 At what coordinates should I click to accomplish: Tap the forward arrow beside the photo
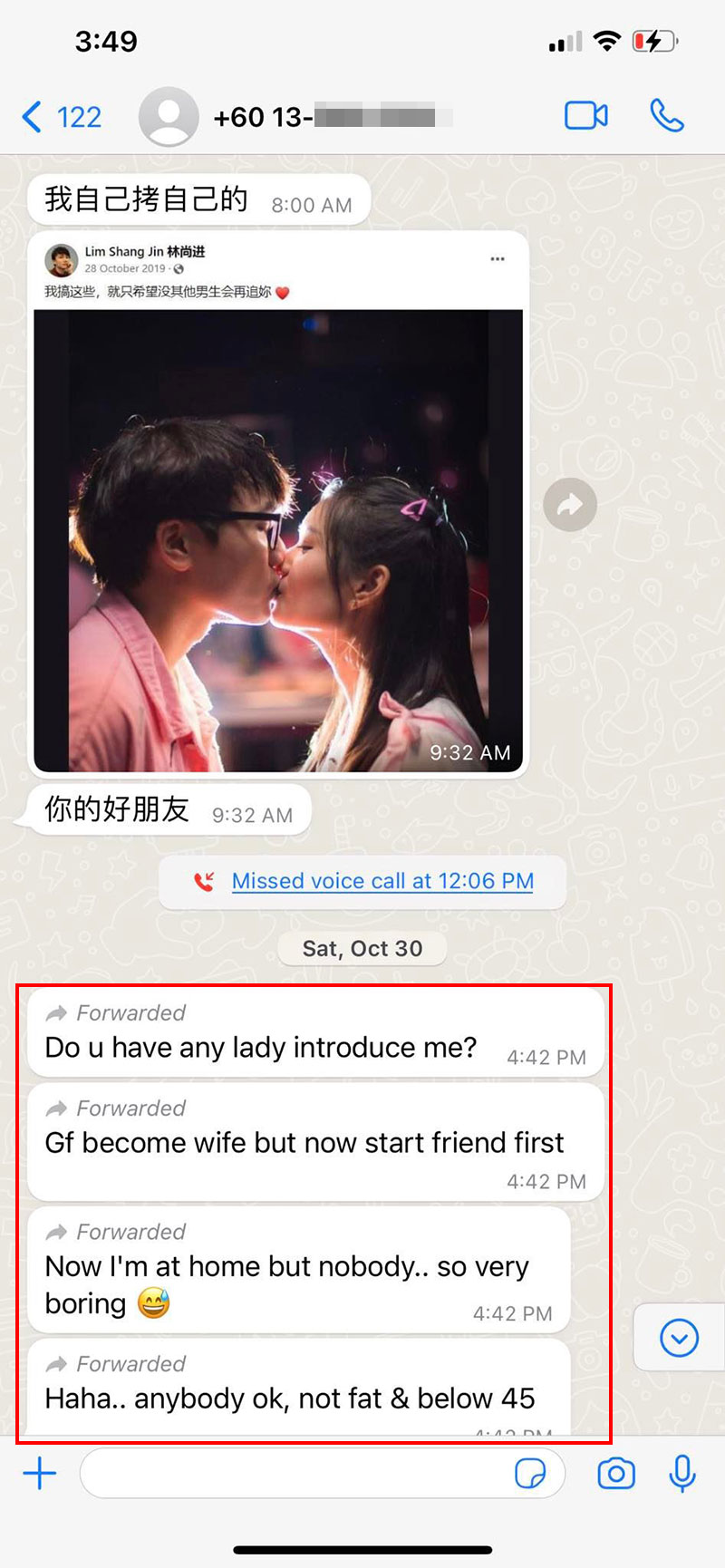[570, 504]
